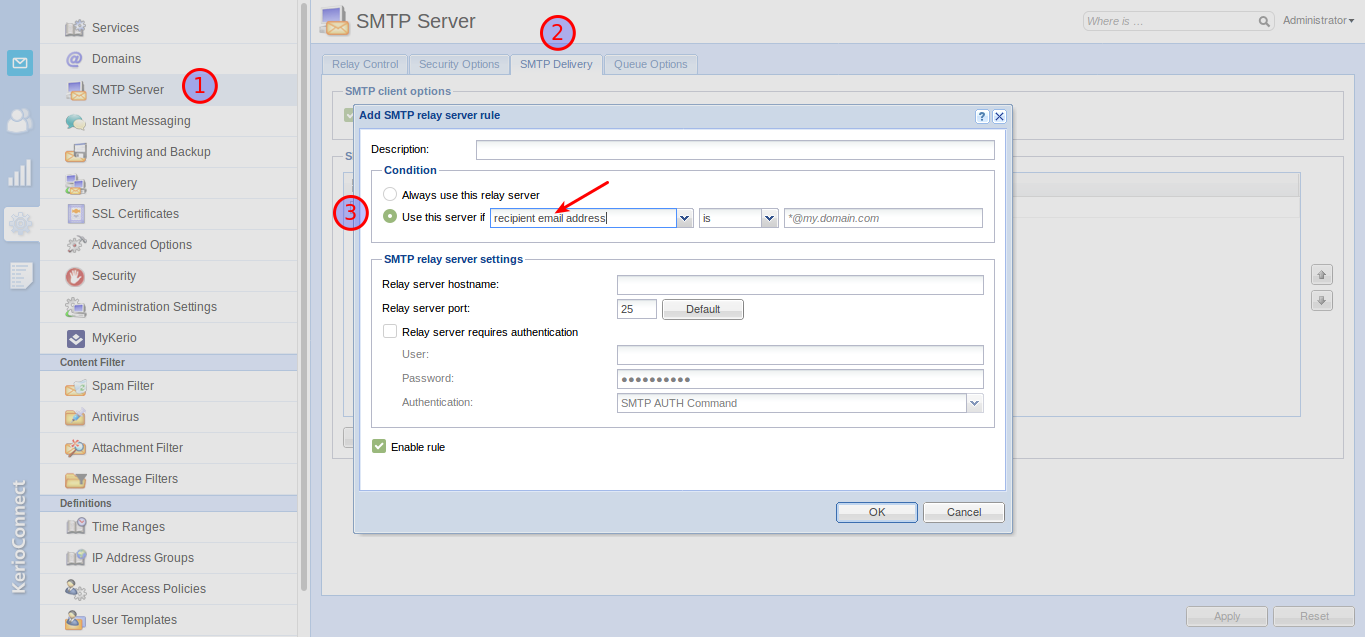The width and height of the screenshot is (1365, 637).
Task: Toggle the 'Enable rule' checkbox
Action: coord(379,446)
